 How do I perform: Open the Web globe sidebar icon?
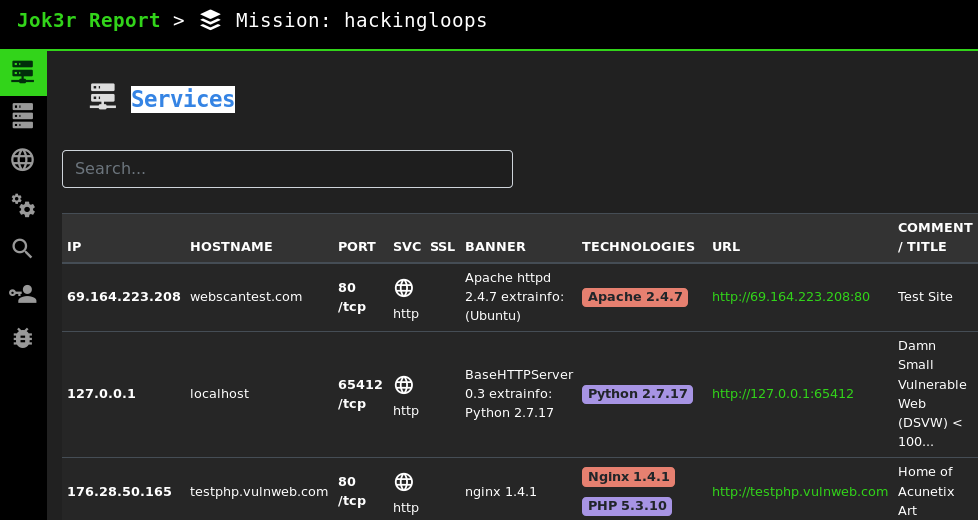tap(23, 160)
